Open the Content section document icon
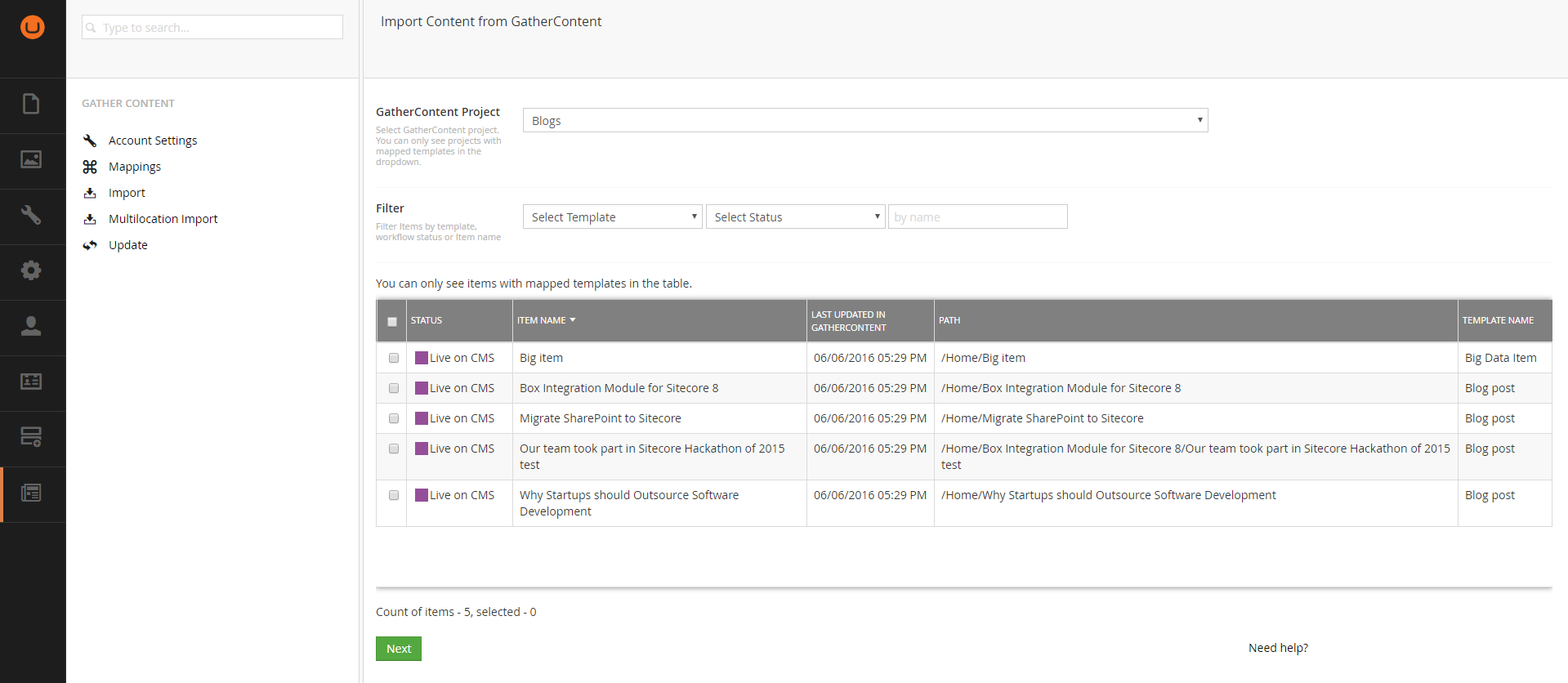Viewport: 1568px width, 683px height. (31, 104)
